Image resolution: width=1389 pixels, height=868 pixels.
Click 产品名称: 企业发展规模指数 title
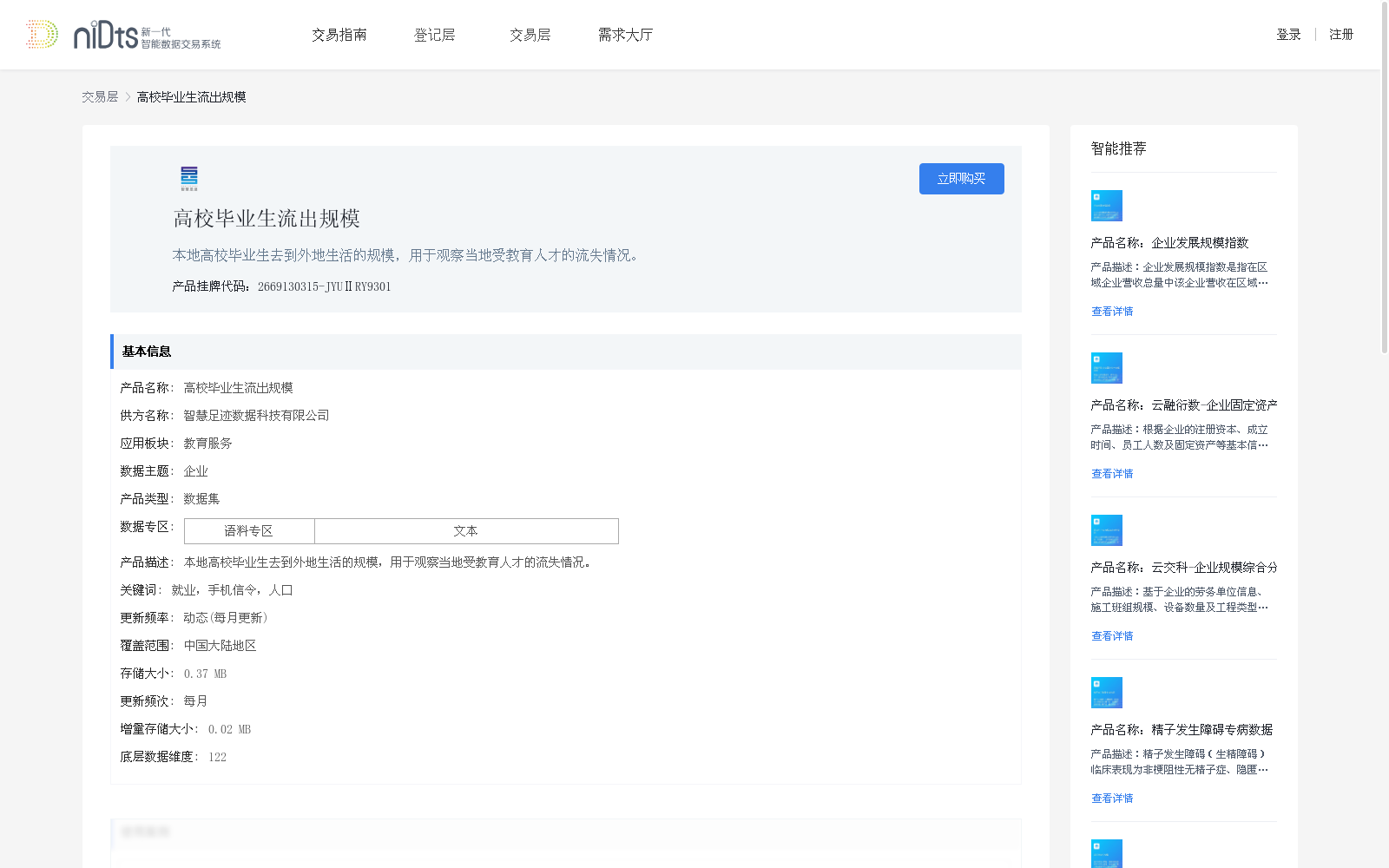pyautogui.click(x=1169, y=243)
